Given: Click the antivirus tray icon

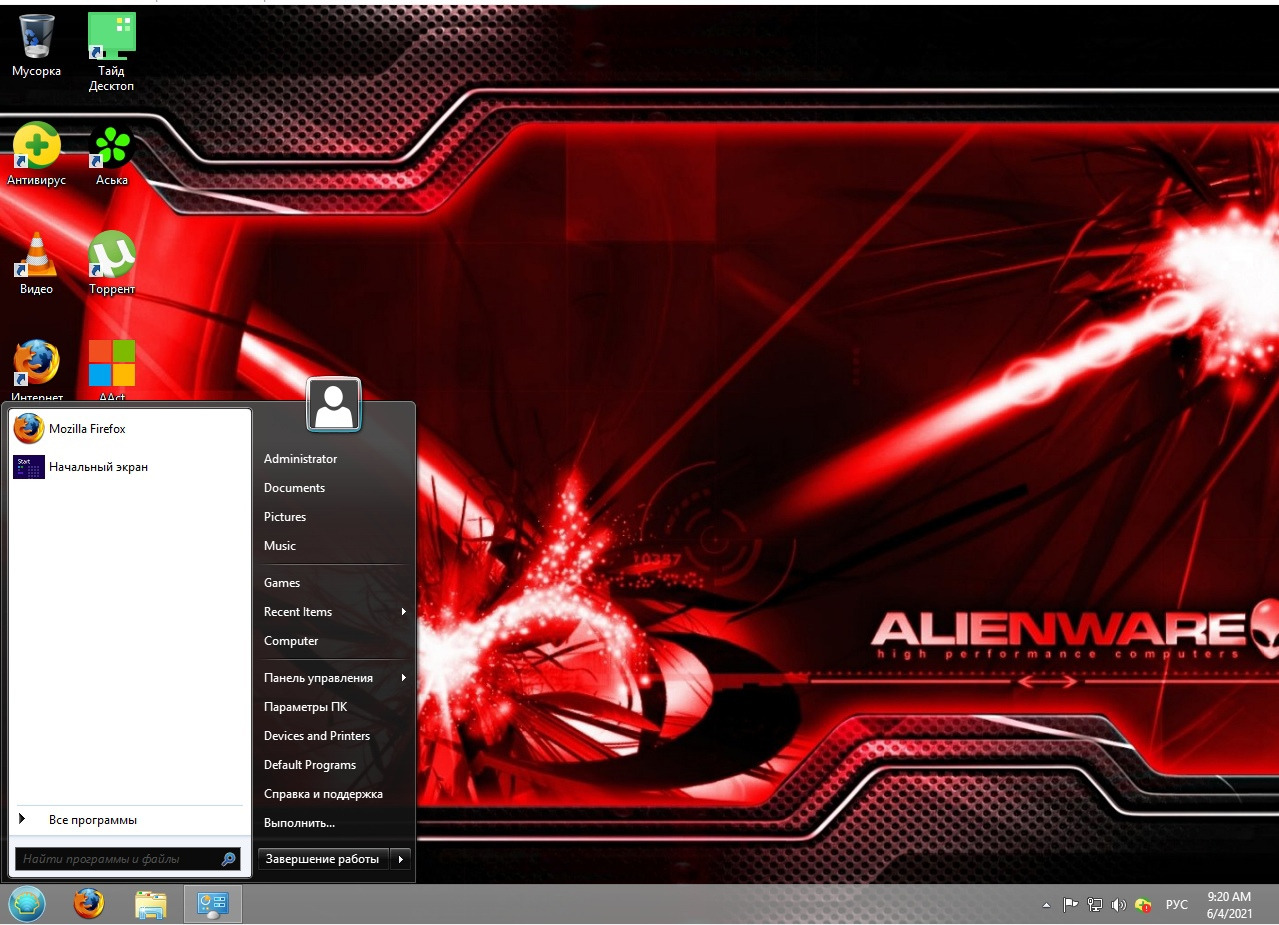Looking at the screenshot, I should pyautogui.click(x=1143, y=905).
